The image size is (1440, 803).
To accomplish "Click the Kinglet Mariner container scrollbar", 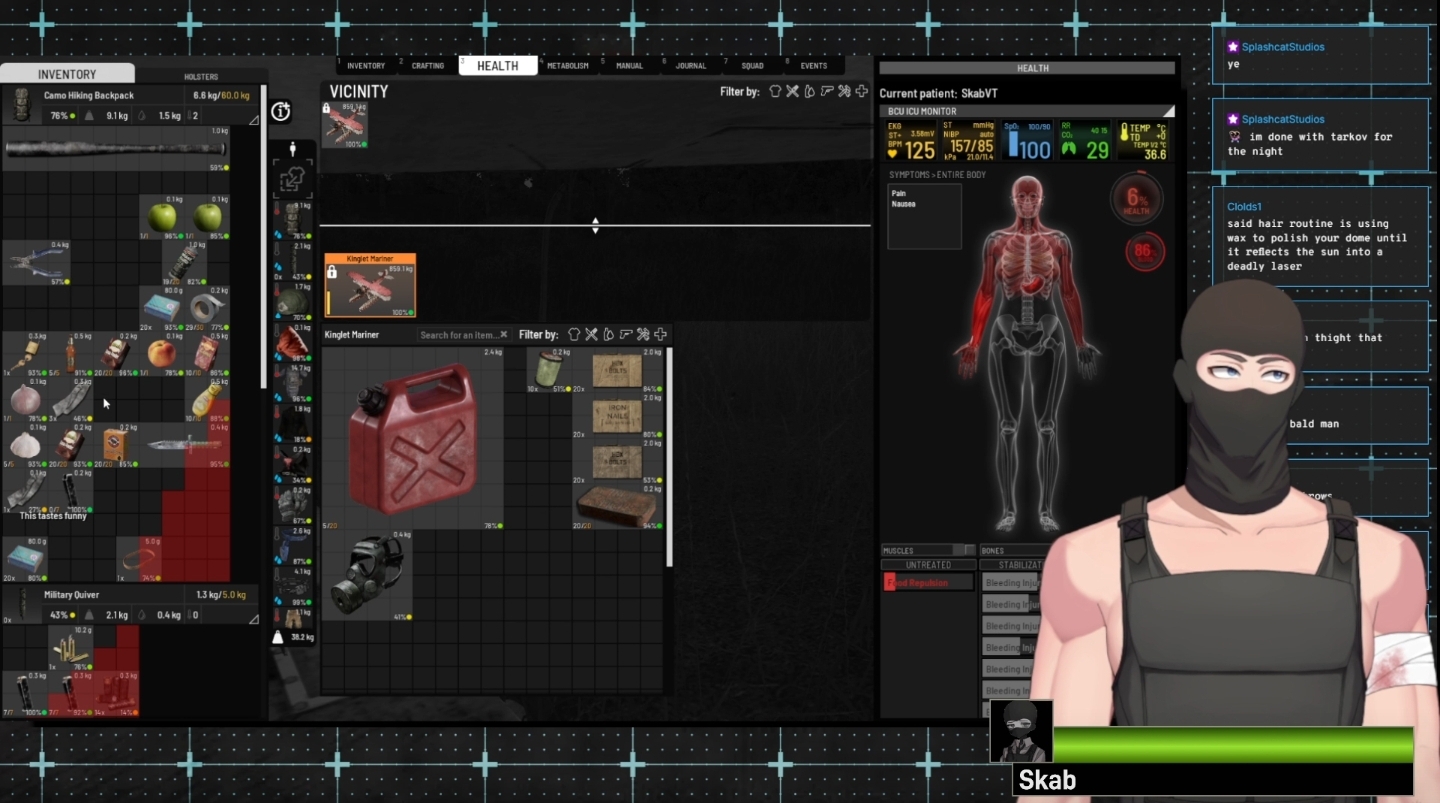I will pos(670,457).
